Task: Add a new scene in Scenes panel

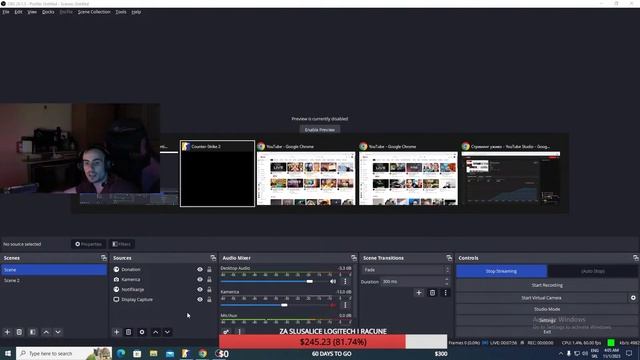Action: click(7, 332)
